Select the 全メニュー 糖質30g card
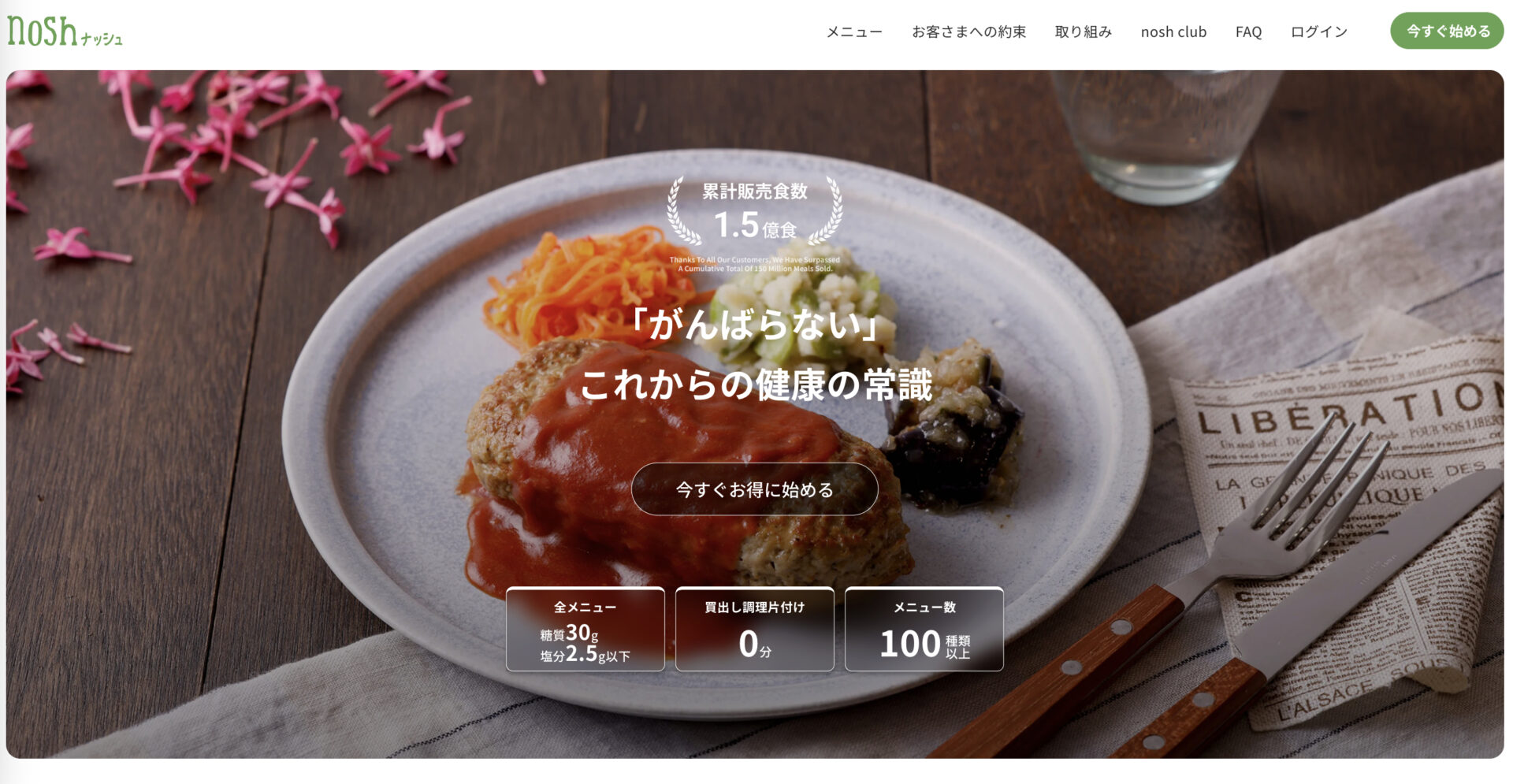Screen dimensions: 1513x784 coord(585,629)
